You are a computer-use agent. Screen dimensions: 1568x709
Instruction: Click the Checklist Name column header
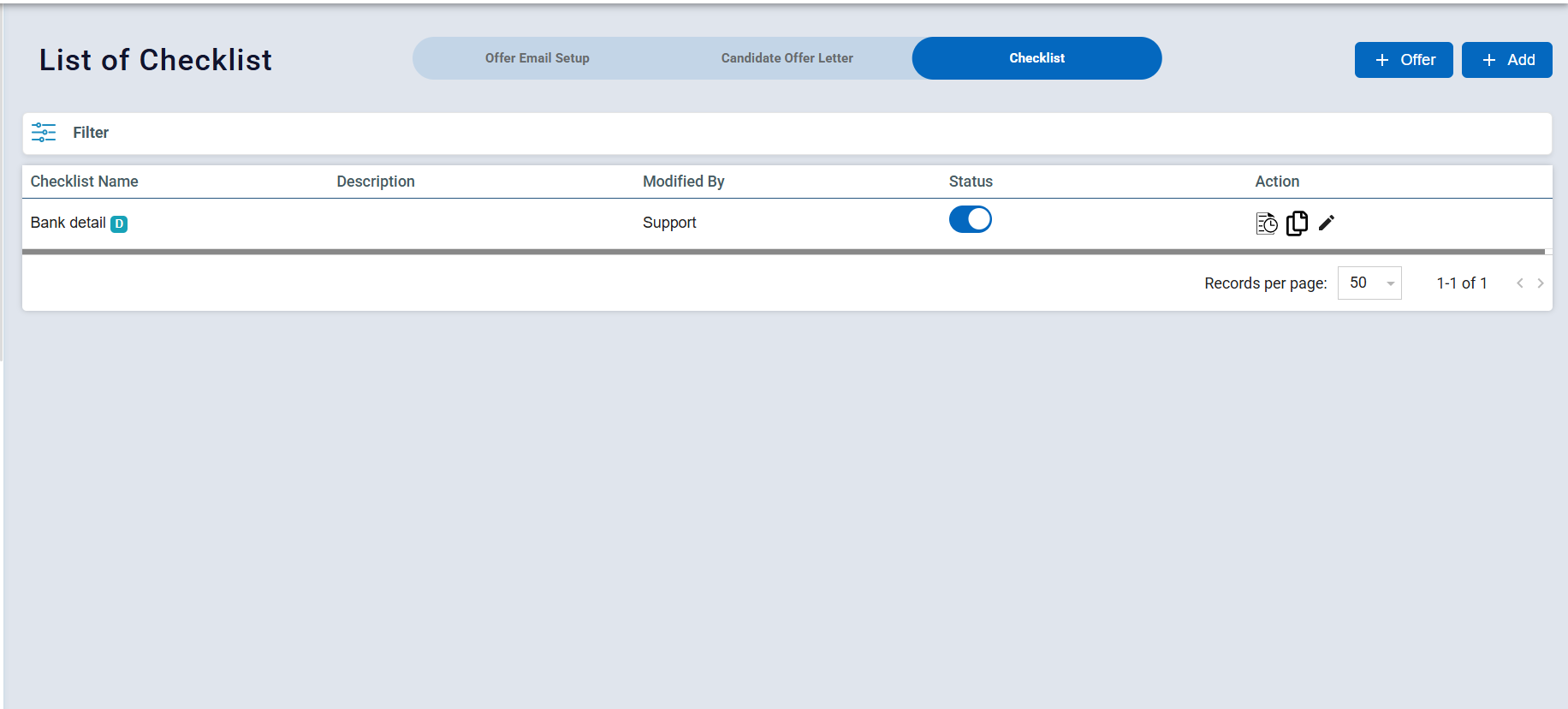coord(84,182)
